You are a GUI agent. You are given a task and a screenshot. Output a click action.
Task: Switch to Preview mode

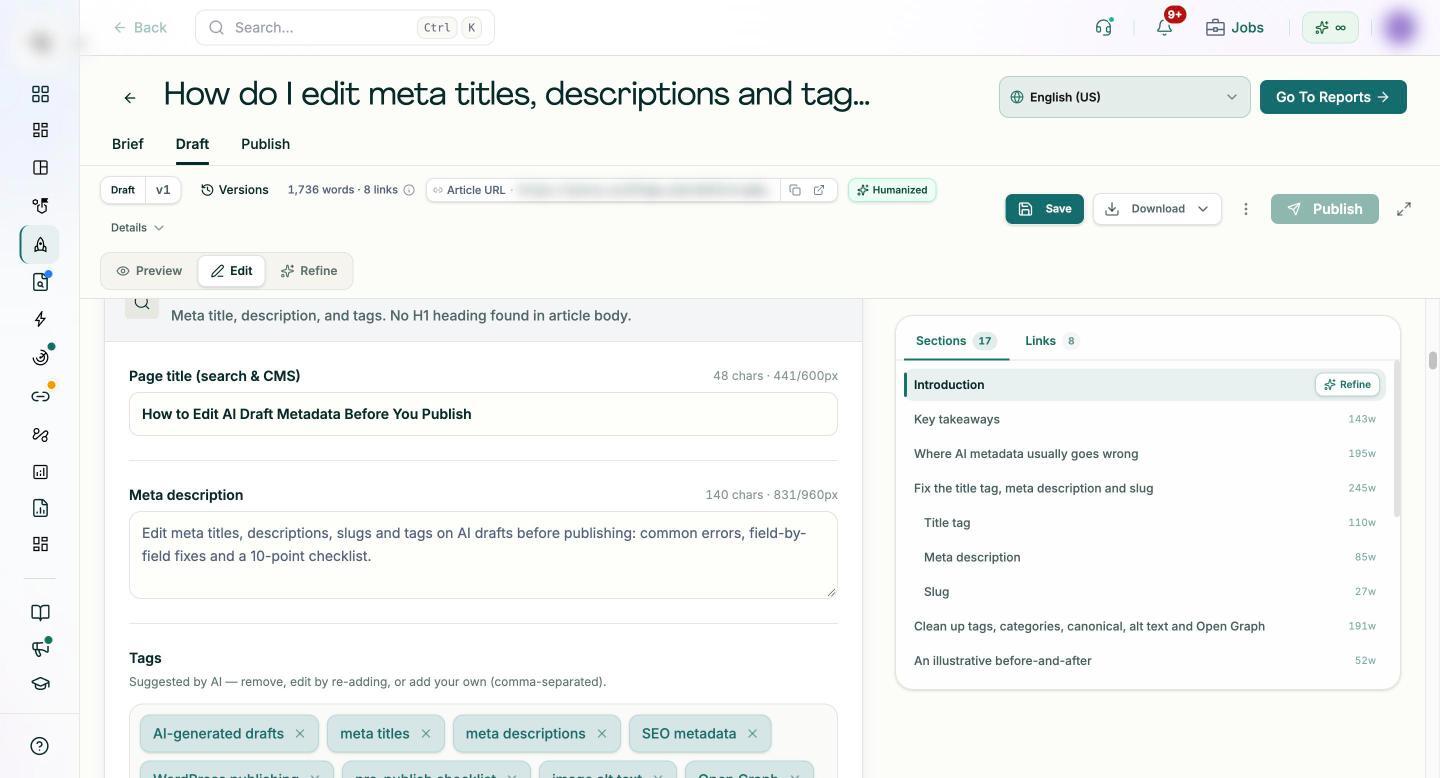click(x=149, y=271)
